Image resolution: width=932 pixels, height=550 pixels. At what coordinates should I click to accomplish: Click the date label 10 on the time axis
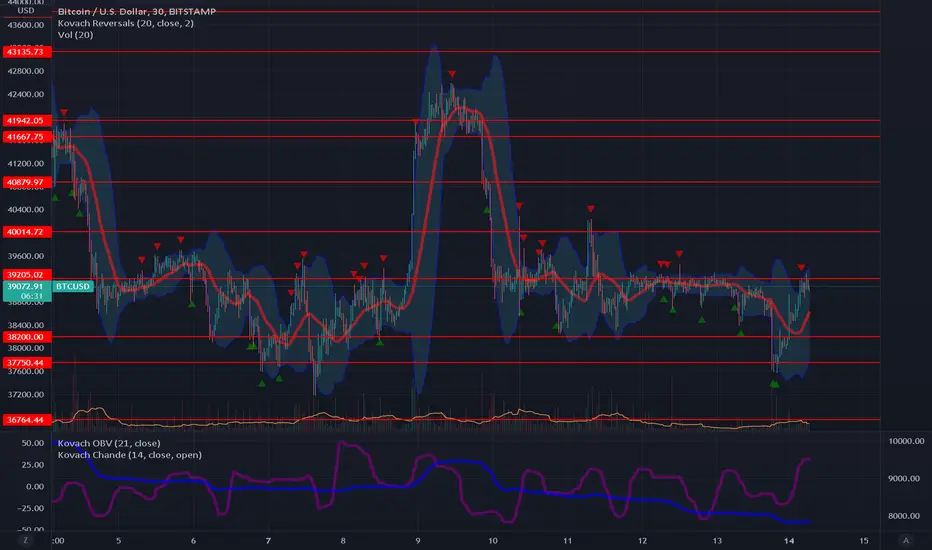click(493, 540)
